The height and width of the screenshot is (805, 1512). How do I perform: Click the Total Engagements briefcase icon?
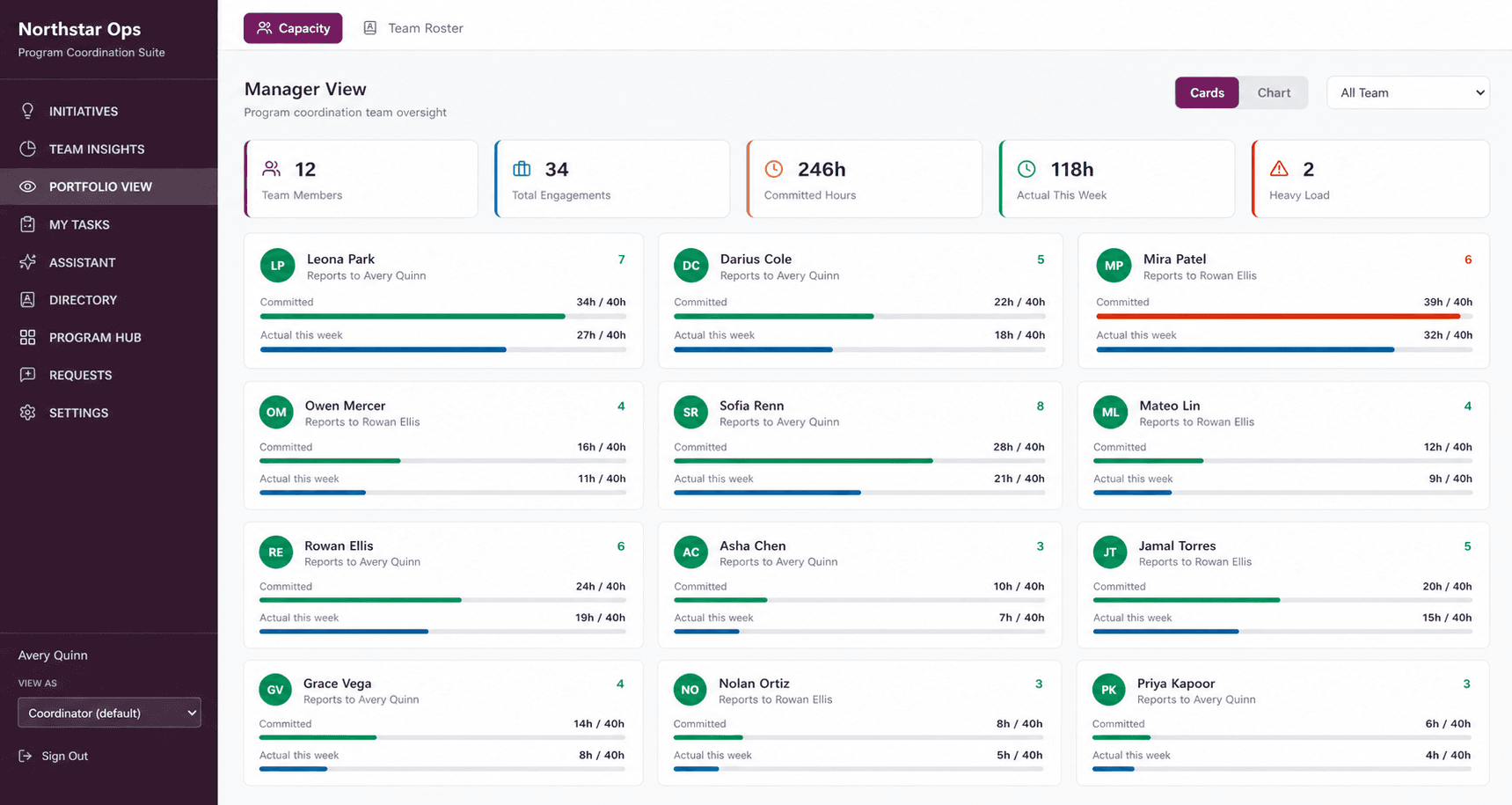522,168
